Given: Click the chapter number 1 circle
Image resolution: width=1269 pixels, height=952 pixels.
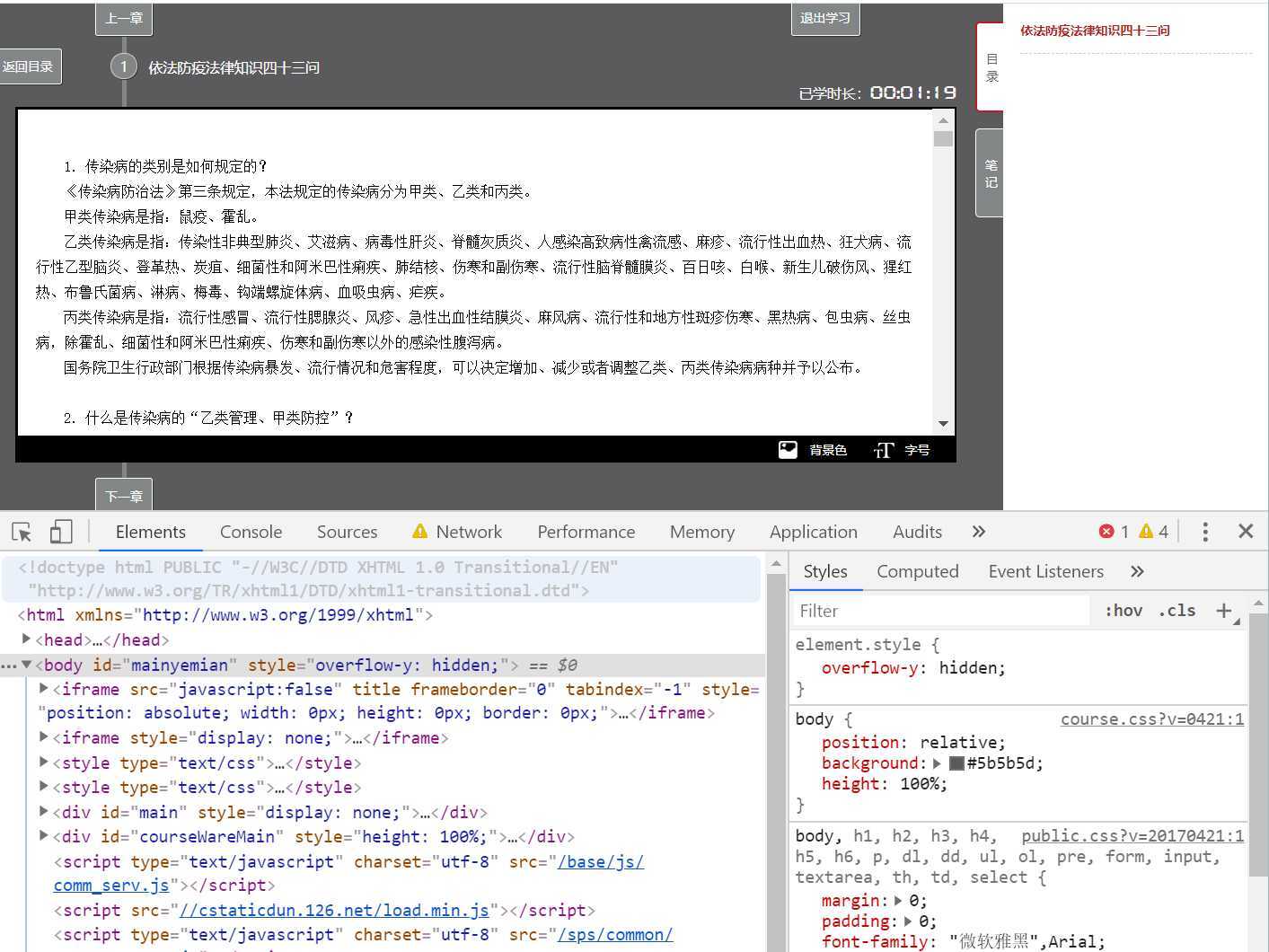Looking at the screenshot, I should point(124,66).
